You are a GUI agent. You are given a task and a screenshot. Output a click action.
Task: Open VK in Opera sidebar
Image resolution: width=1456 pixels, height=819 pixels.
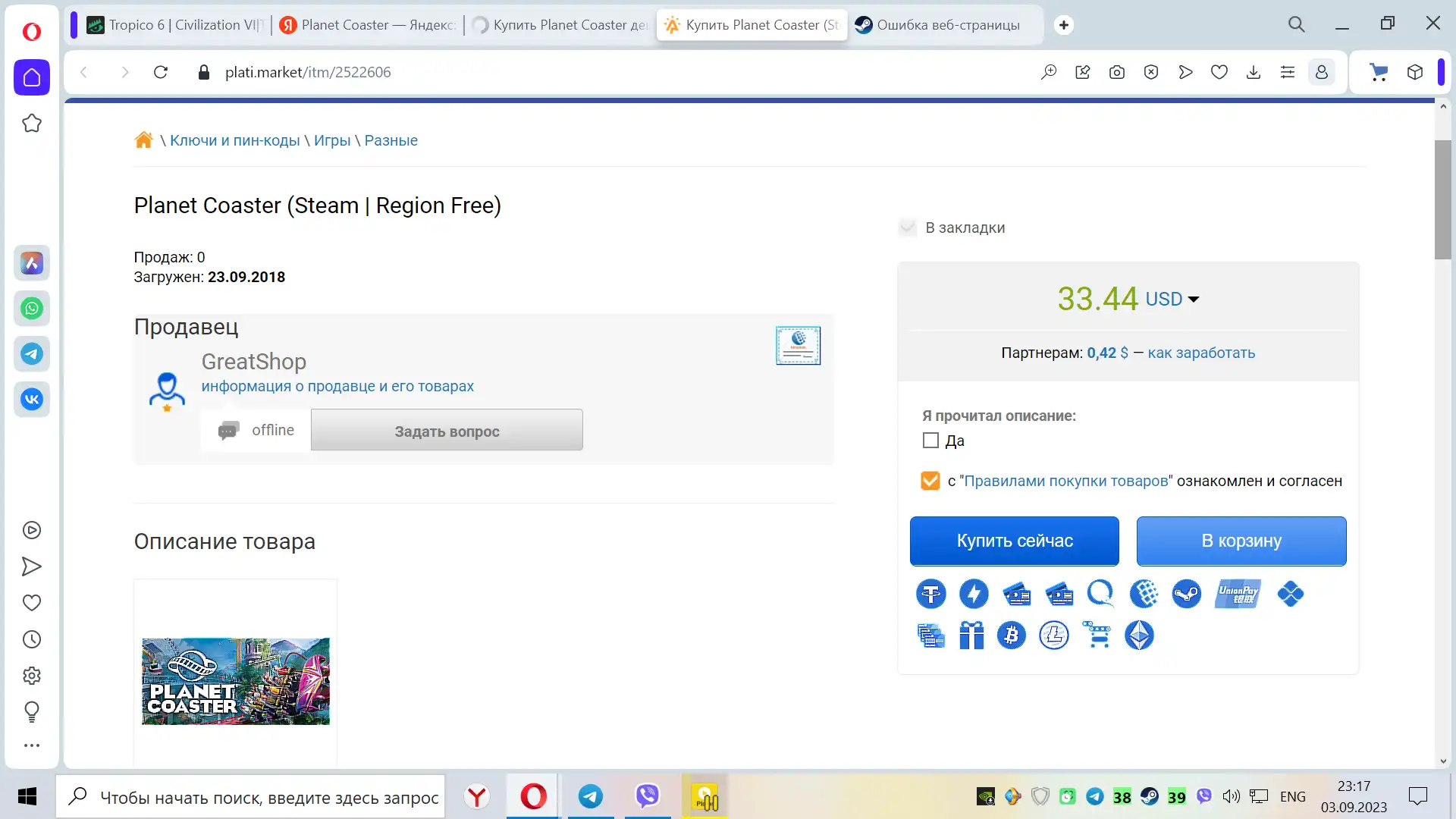32,400
